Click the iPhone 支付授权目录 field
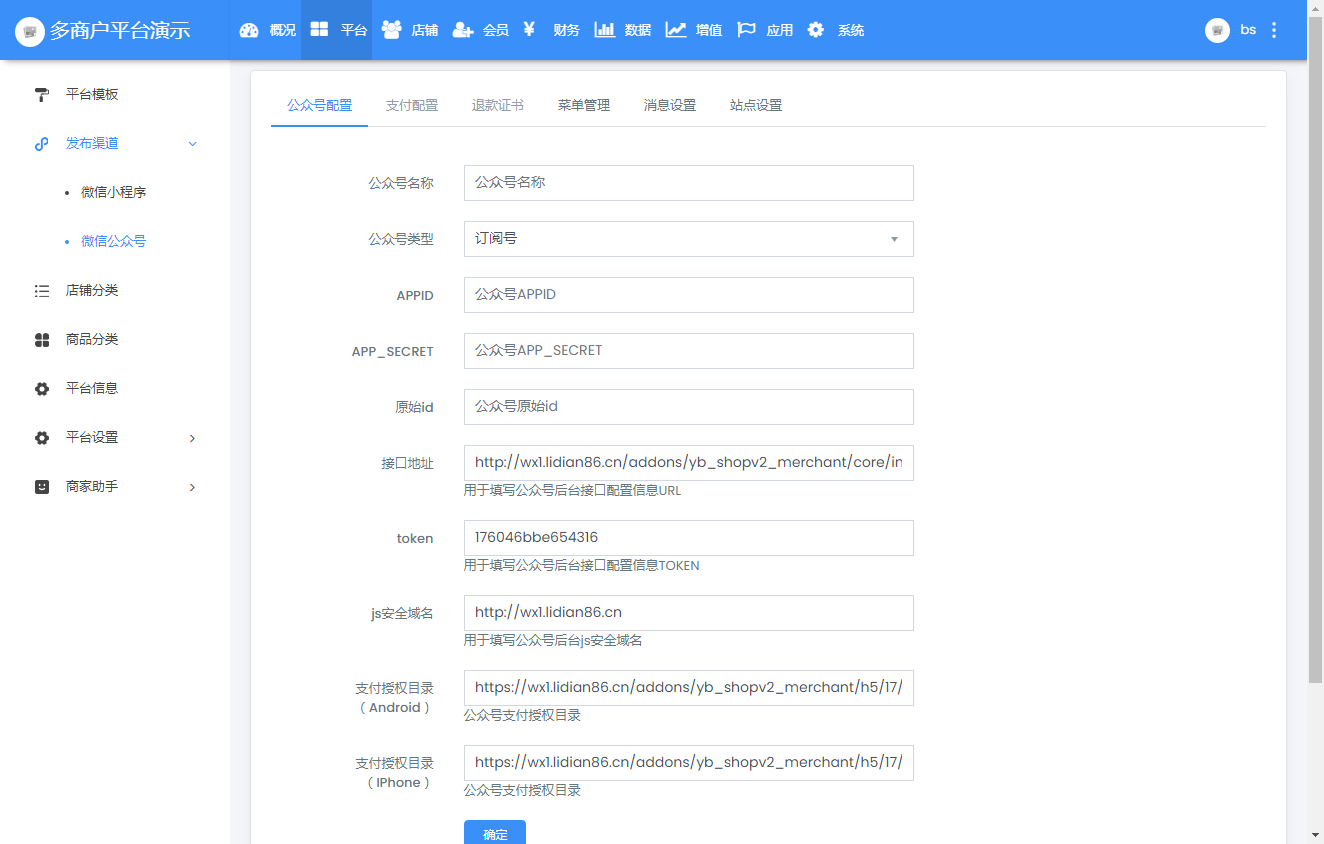Viewport: 1324px width, 844px height. click(x=689, y=763)
